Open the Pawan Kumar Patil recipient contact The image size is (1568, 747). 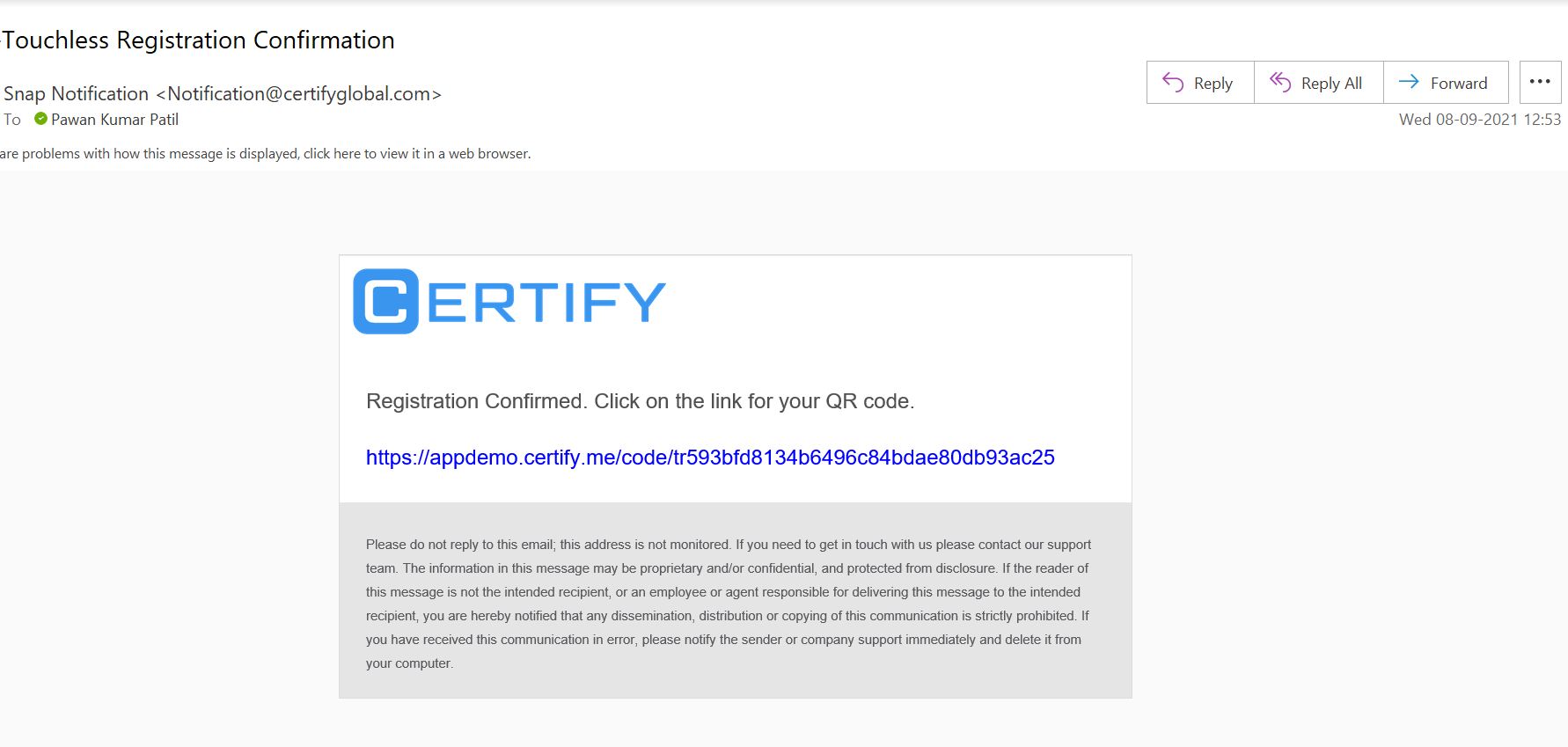click(x=114, y=120)
